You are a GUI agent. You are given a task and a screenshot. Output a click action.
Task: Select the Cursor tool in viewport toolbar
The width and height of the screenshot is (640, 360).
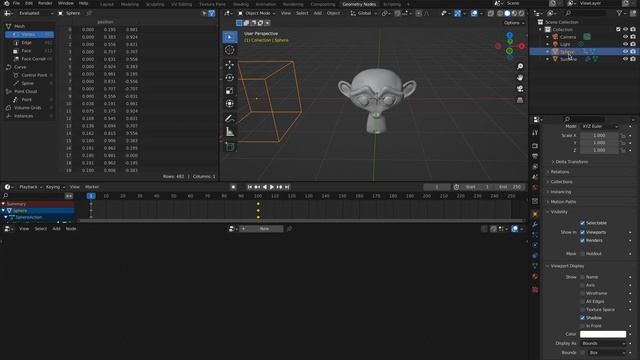tap(230, 50)
